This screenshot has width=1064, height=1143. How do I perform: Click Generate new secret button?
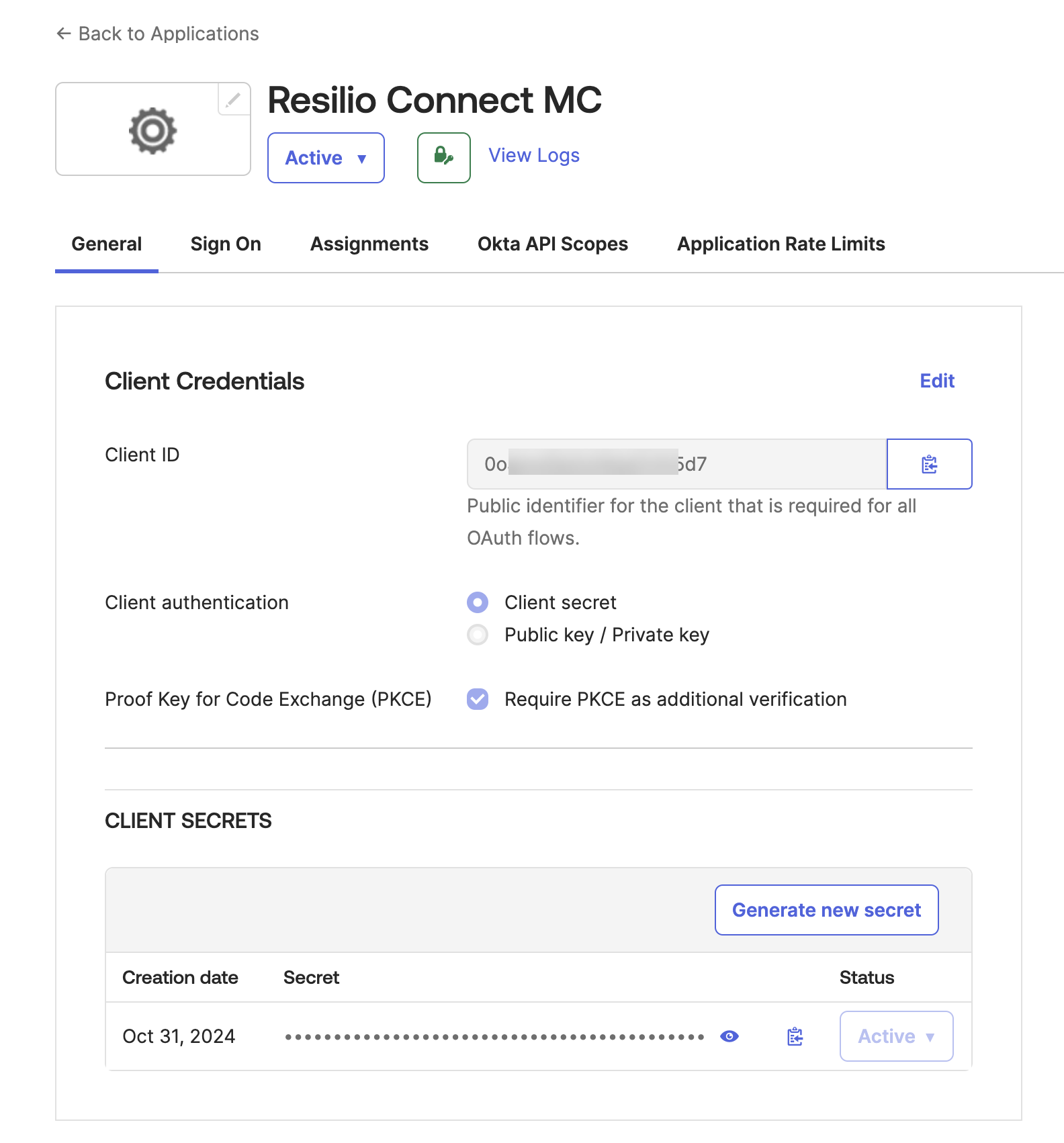[x=826, y=910]
